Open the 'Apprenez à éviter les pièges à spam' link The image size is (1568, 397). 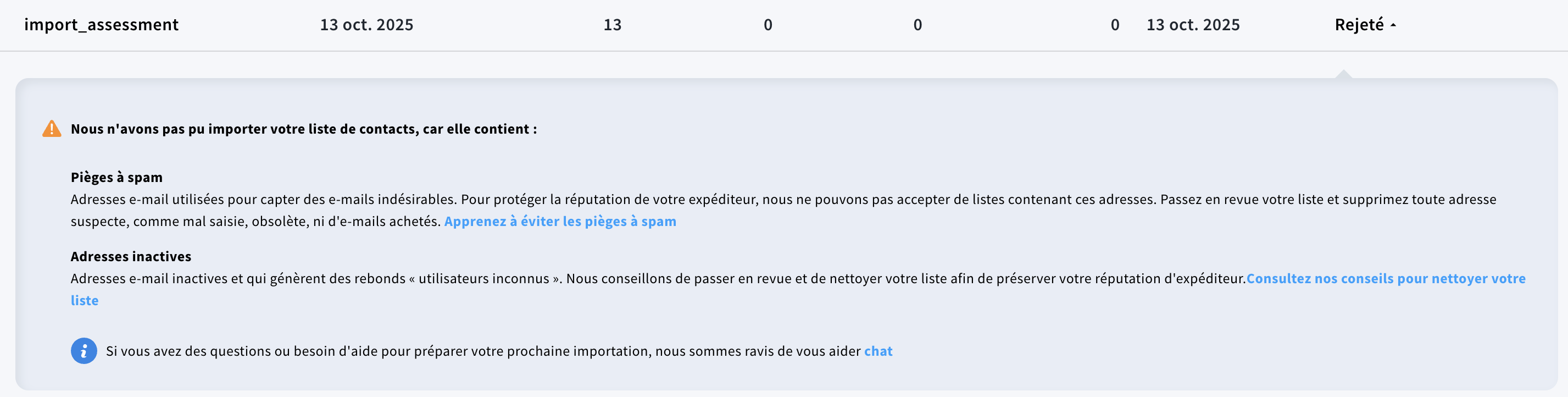559,221
